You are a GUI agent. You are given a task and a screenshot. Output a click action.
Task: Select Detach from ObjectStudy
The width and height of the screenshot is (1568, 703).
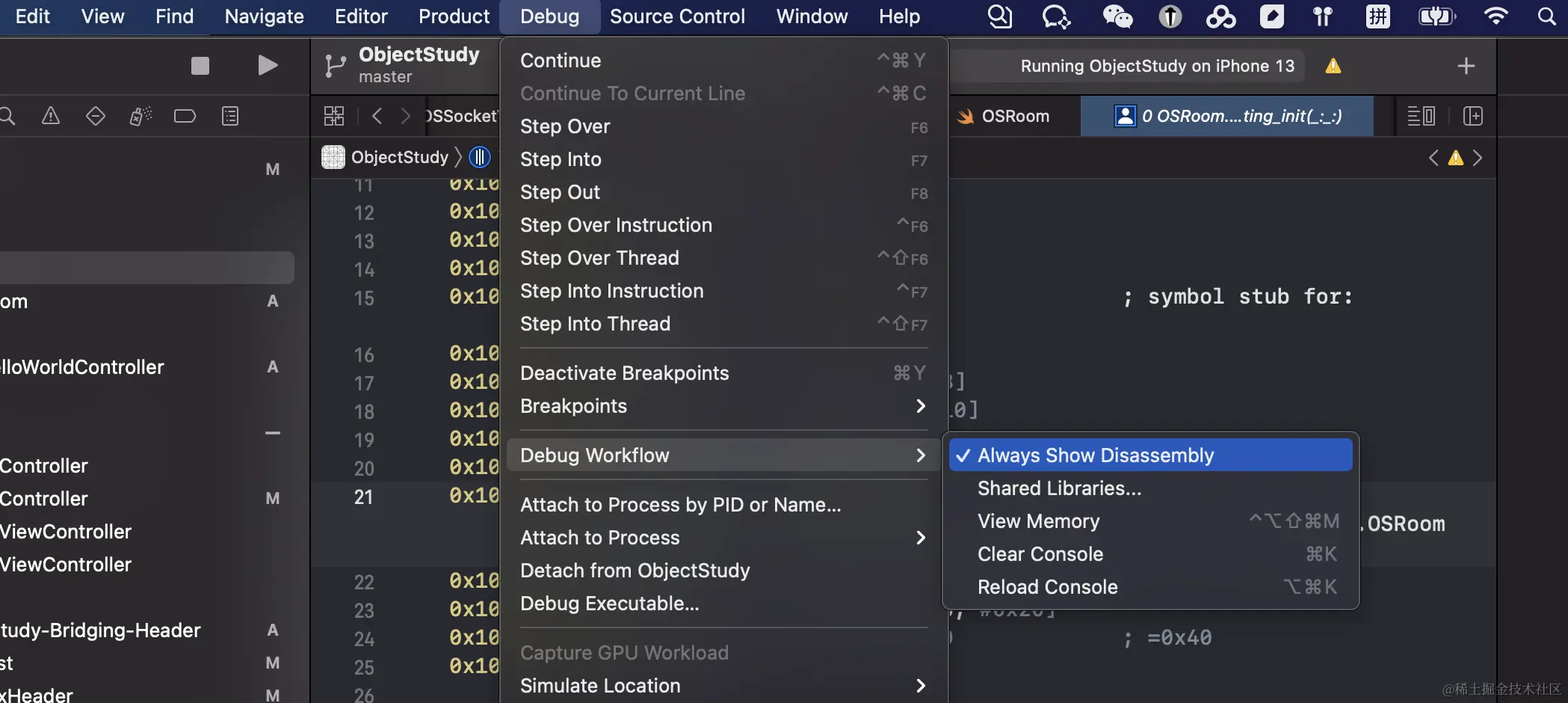click(723, 571)
